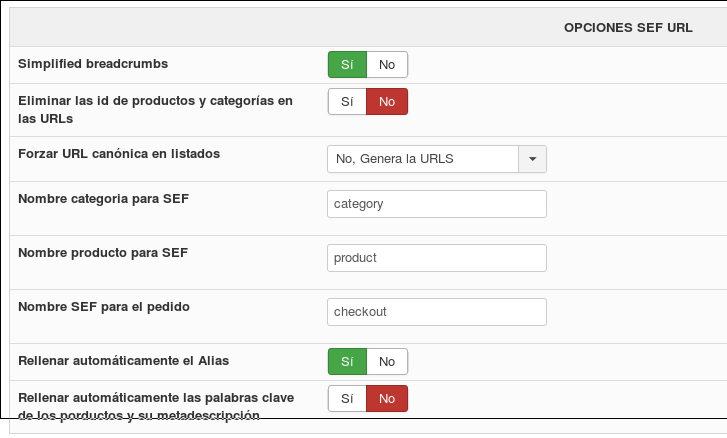The width and height of the screenshot is (727, 438).
Task: Open the Forzar URL canónica dropdown arrow
Action: click(532, 159)
